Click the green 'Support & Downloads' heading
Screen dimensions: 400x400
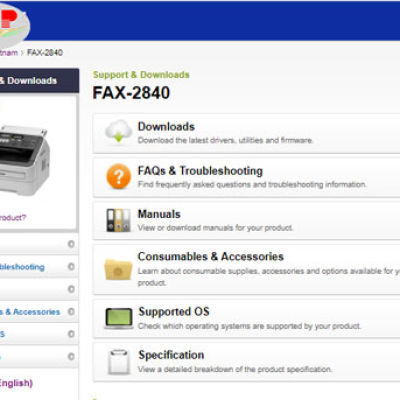(x=141, y=75)
